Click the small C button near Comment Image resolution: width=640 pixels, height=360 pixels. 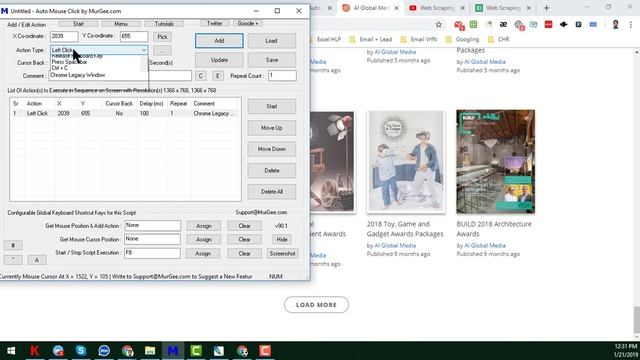[200, 76]
